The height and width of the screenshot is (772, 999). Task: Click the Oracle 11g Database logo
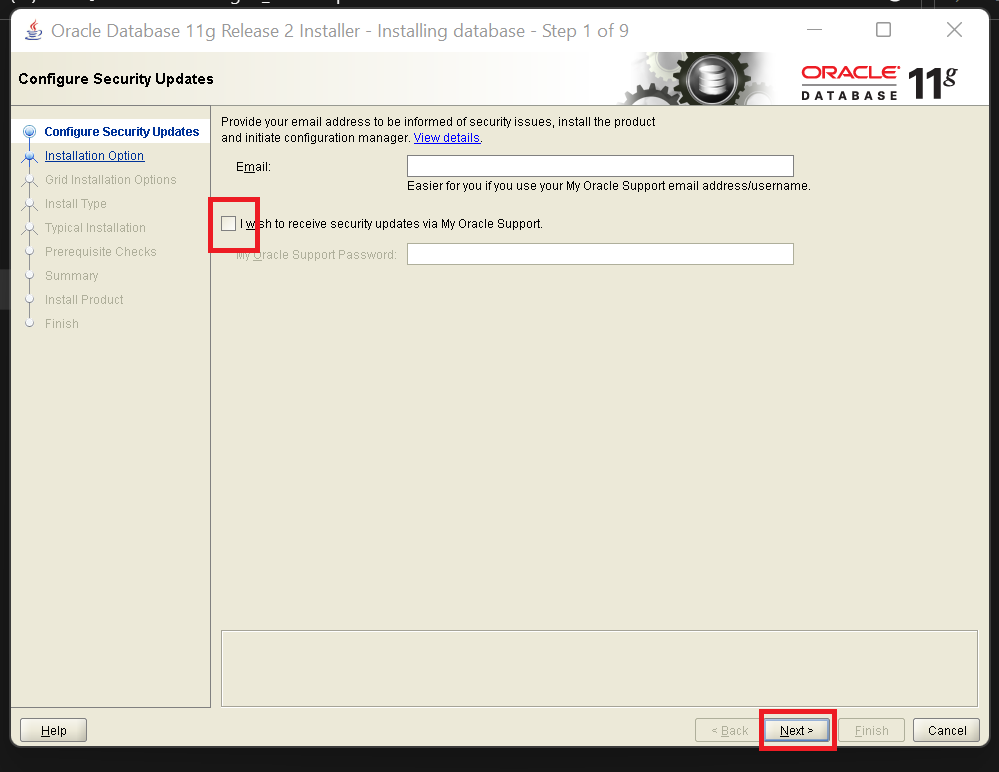pyautogui.click(x=879, y=83)
